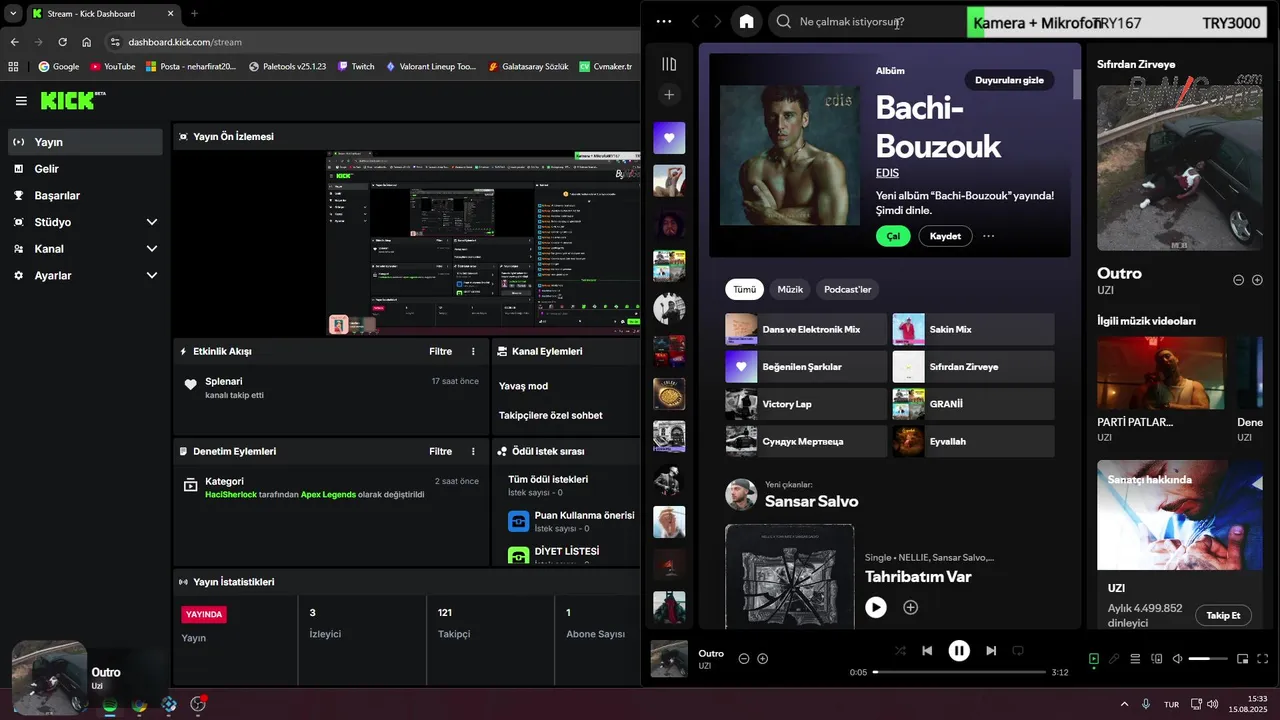The width and height of the screenshot is (1280, 720).
Task: Open Your Library icon in Spotify sidebar
Action: pyautogui.click(x=669, y=64)
